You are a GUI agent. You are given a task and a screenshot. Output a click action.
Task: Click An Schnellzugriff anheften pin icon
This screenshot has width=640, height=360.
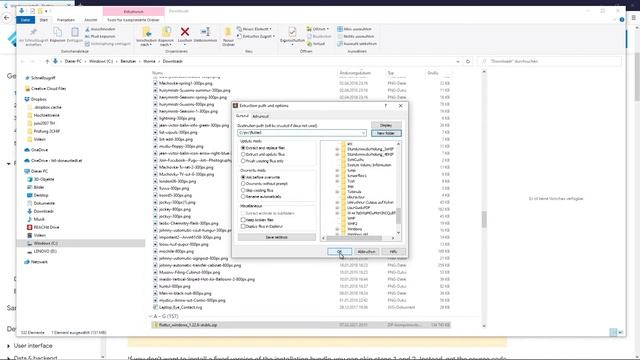tap(33, 32)
